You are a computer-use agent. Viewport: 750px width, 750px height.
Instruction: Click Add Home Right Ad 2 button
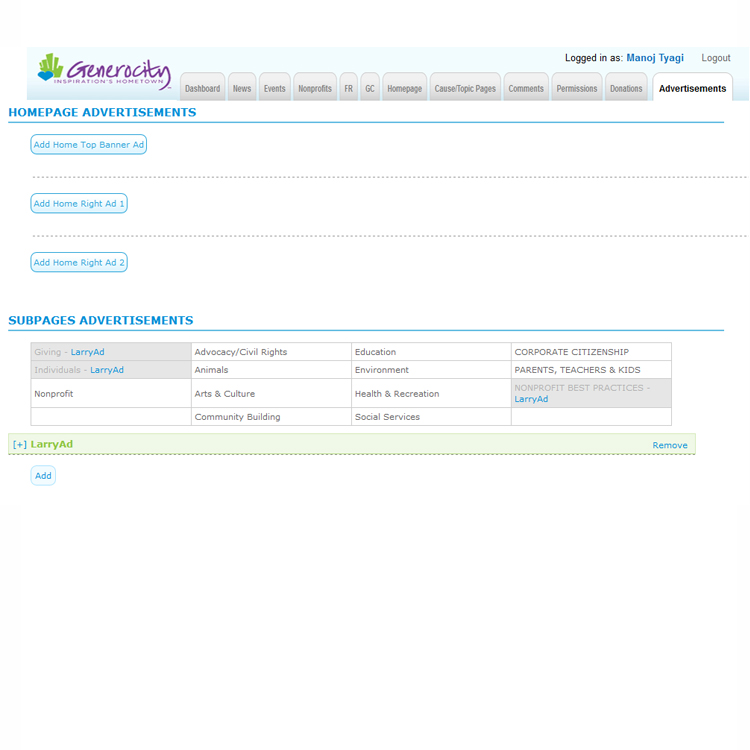click(79, 262)
